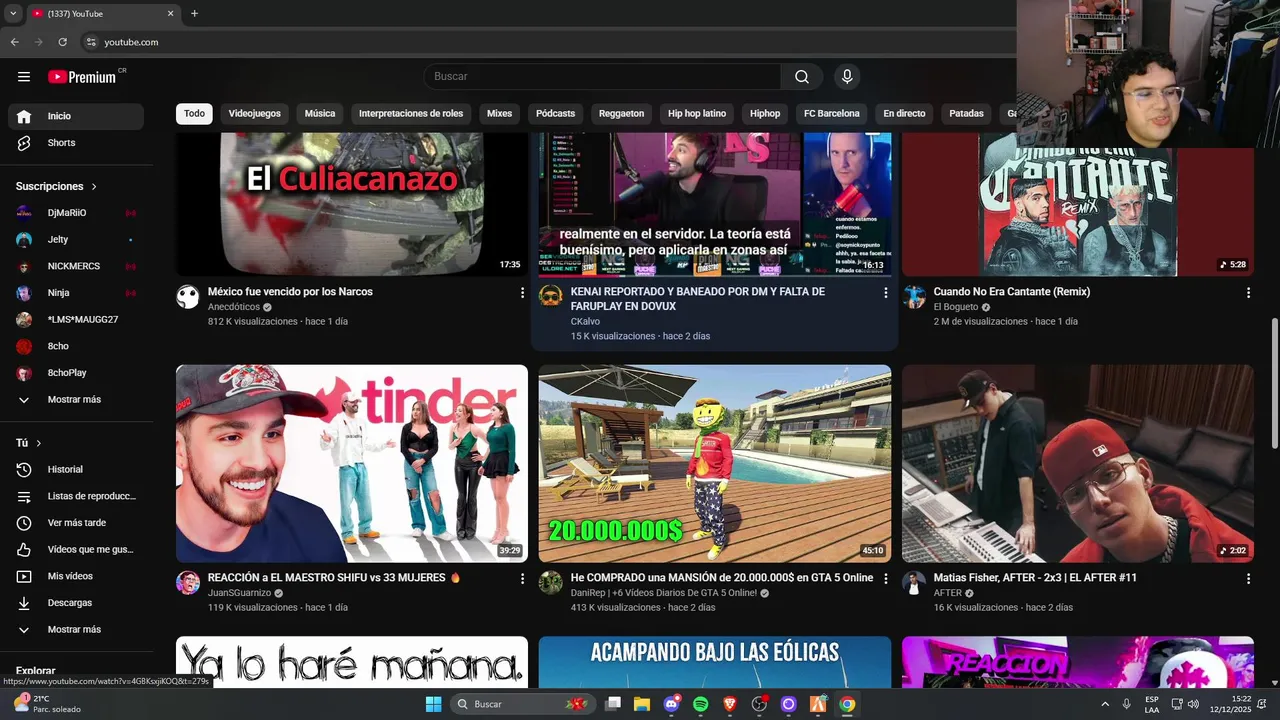
Task: Open options for MANSIÓN GTA 5 video
Action: tap(885, 579)
